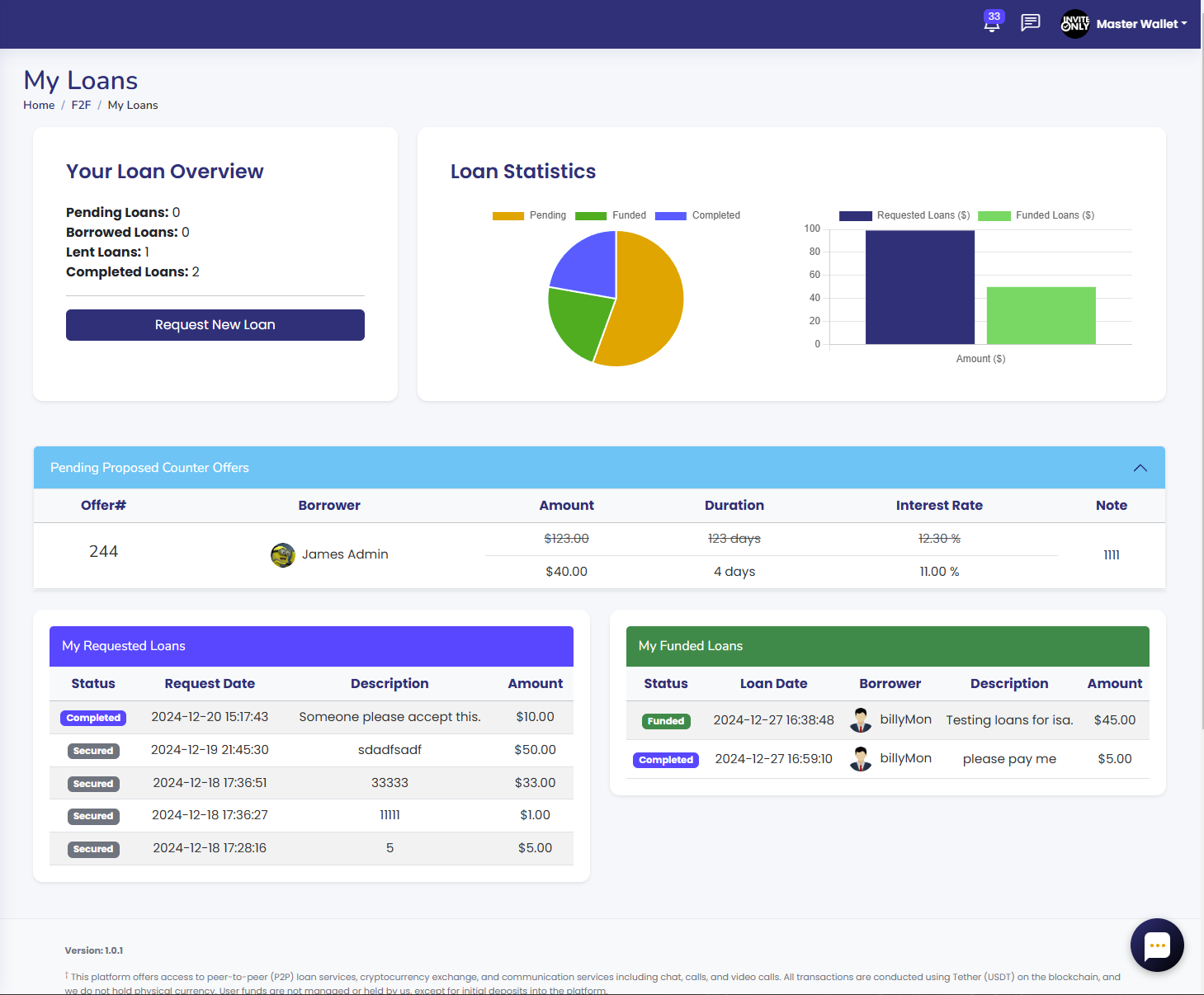
Task: Click the Completed badge for the $10.00 loan
Action: pyautogui.click(x=93, y=718)
